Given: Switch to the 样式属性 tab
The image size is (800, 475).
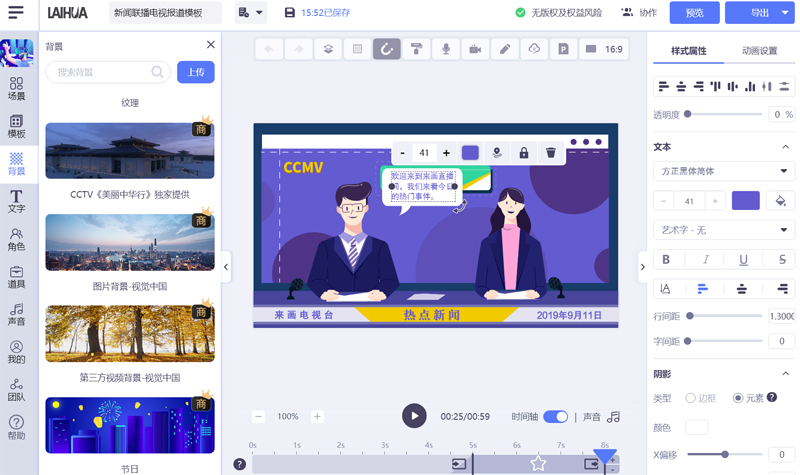Looking at the screenshot, I should [x=688, y=51].
